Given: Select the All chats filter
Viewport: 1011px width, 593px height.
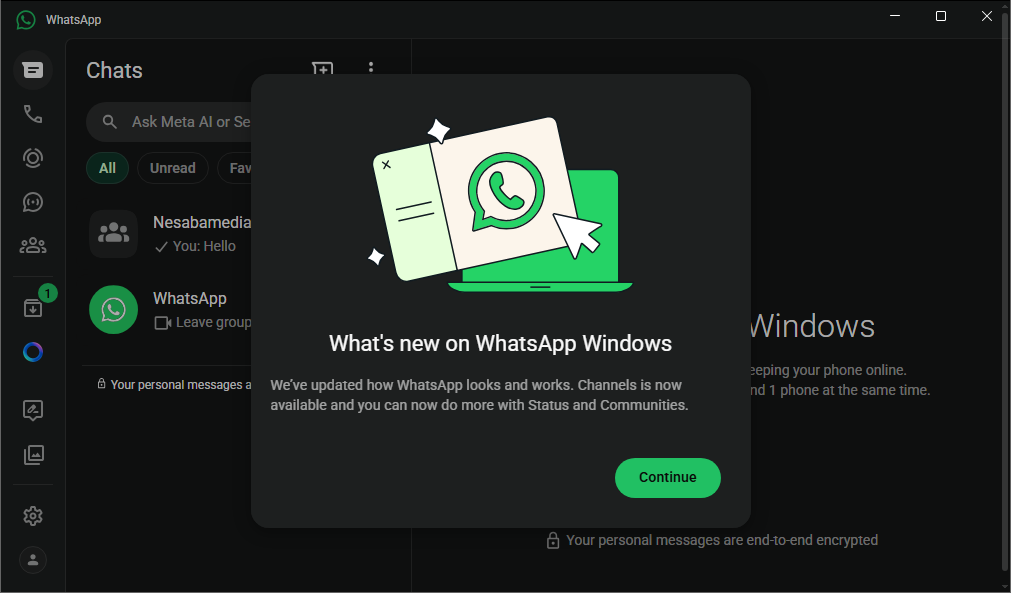Looking at the screenshot, I should point(107,168).
